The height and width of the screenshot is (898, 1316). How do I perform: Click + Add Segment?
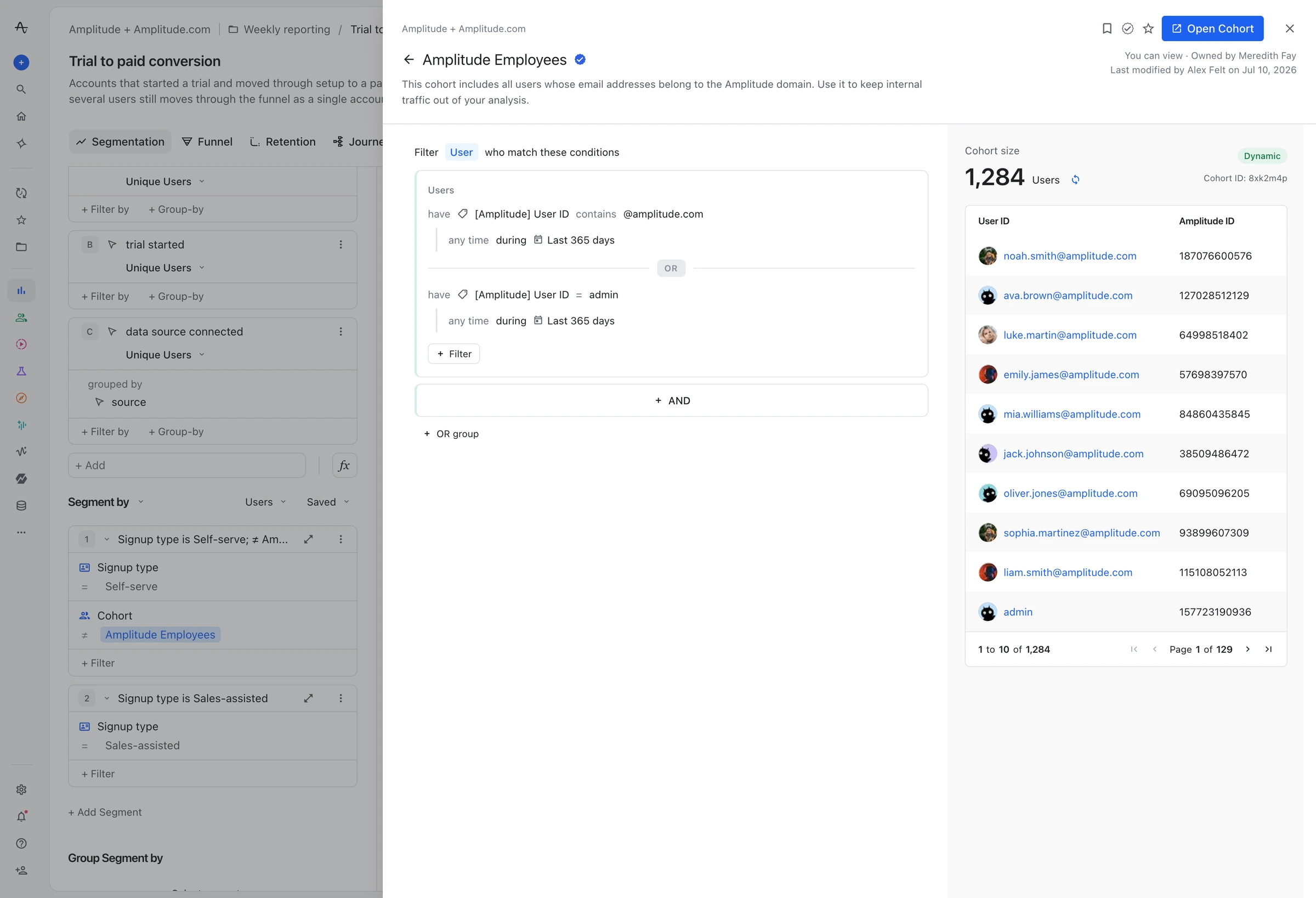pyautogui.click(x=105, y=812)
